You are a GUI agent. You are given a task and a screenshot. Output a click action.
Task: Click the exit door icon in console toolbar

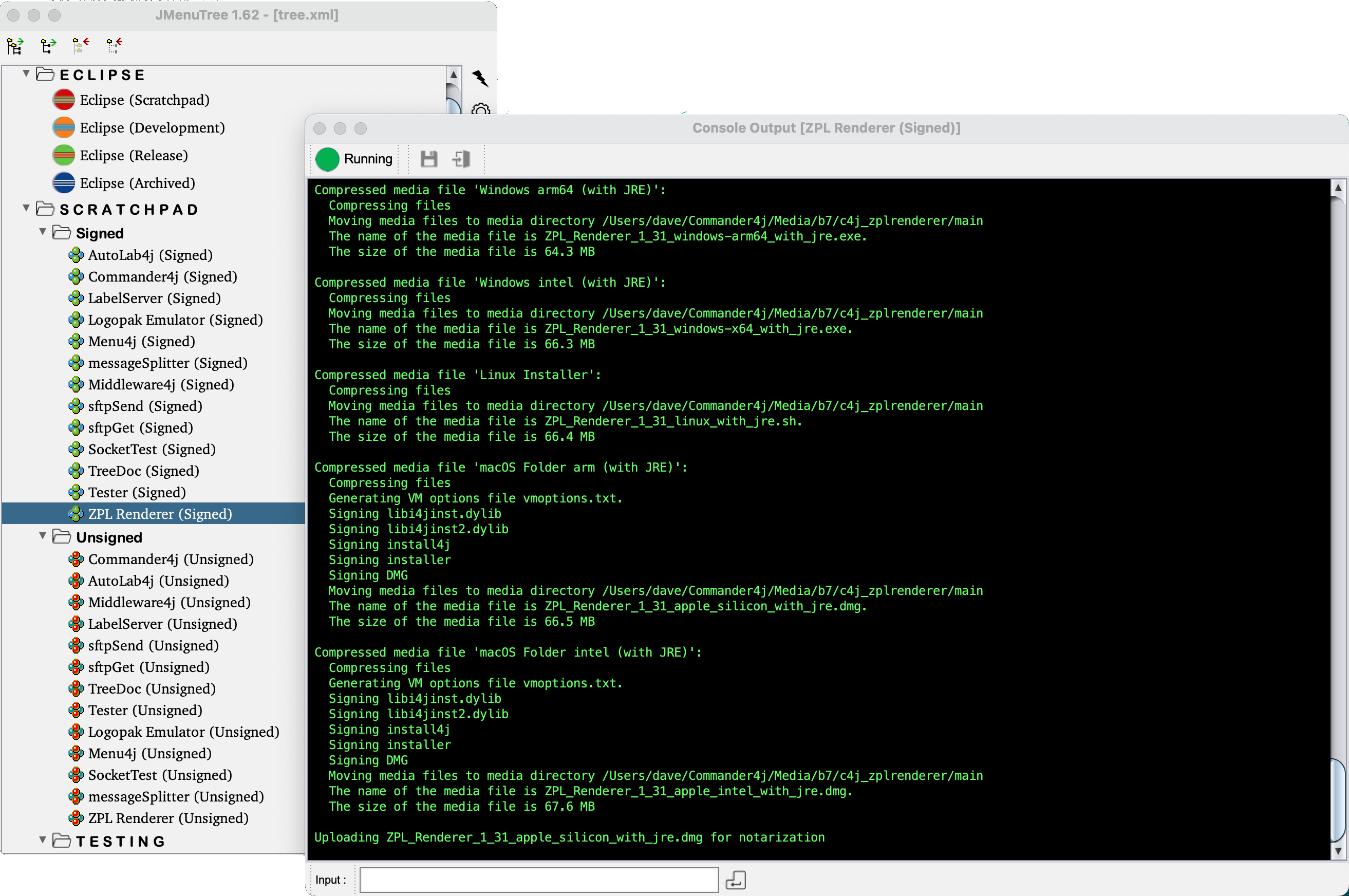(x=461, y=159)
